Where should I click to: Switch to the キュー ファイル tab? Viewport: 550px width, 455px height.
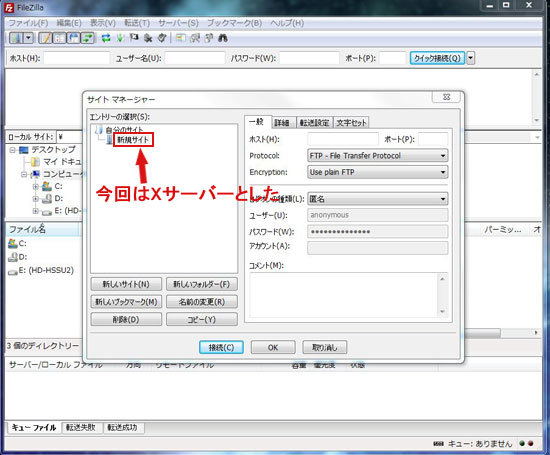click(34, 427)
